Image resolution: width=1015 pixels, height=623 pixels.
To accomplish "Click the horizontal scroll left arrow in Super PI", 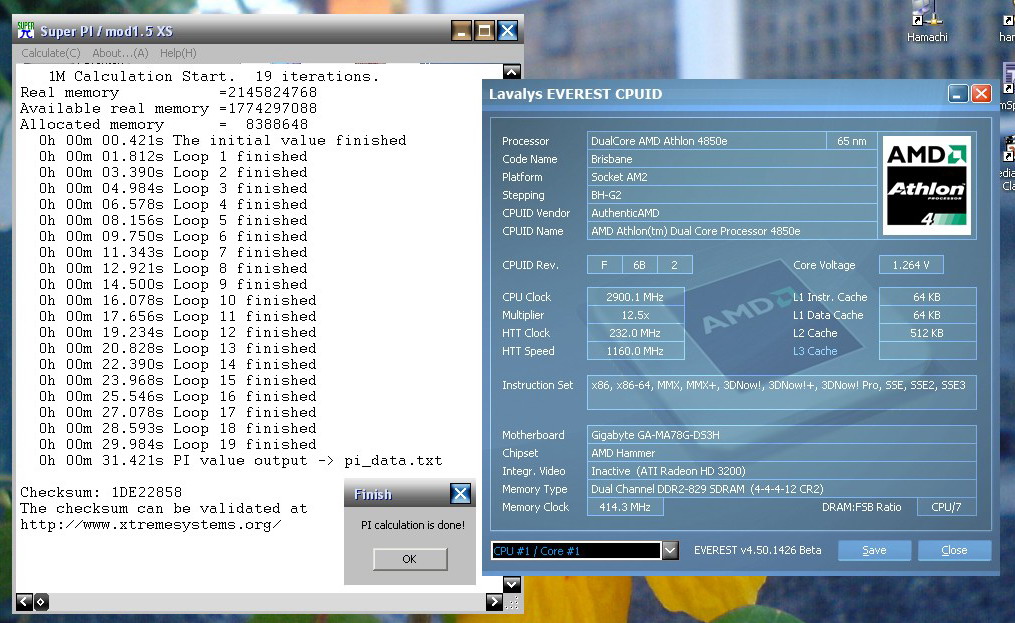I will [24, 602].
